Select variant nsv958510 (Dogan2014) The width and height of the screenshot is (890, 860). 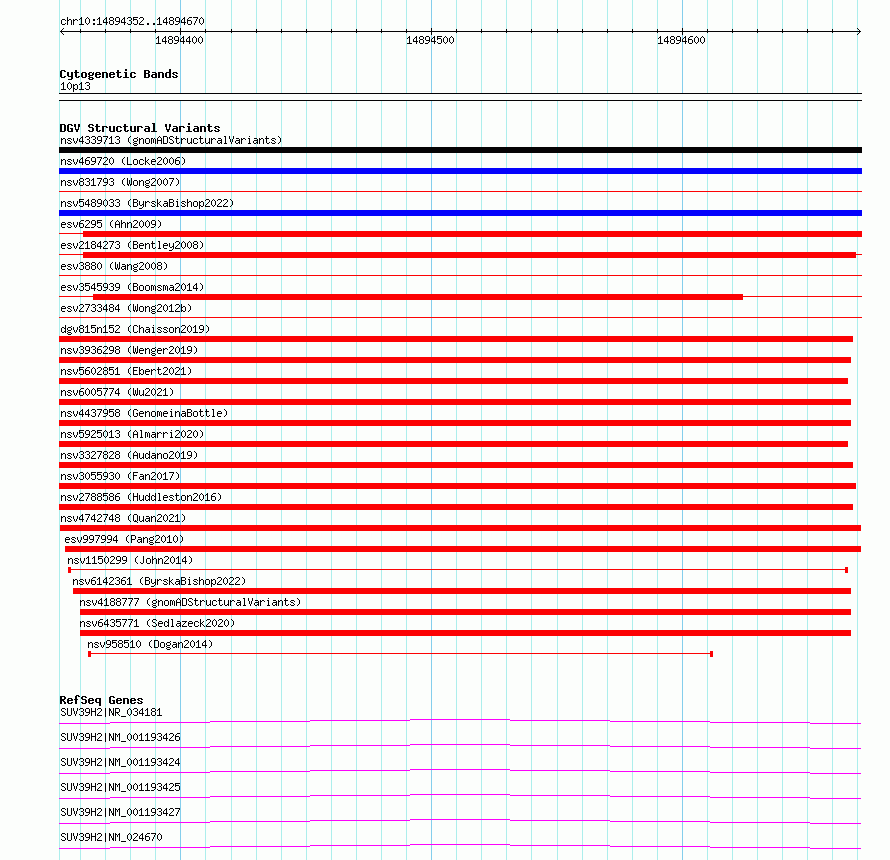coord(150,644)
